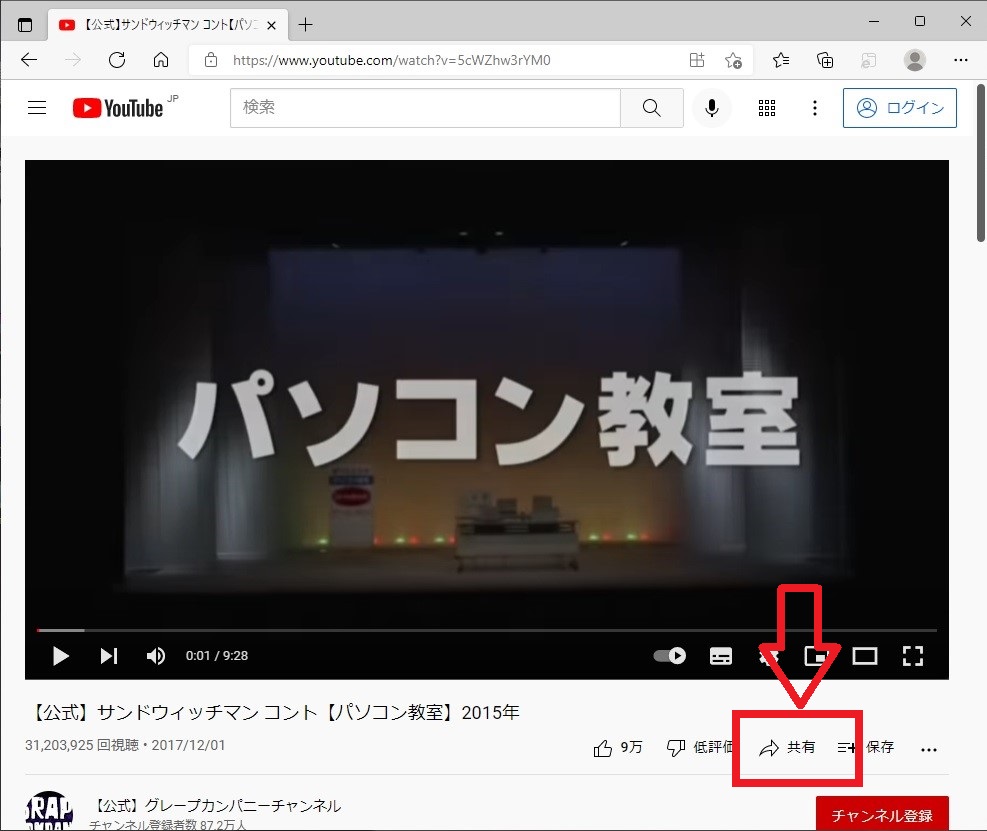Viewport: 987px width, 831px height.
Task: Skip to the next video
Action: click(108, 656)
